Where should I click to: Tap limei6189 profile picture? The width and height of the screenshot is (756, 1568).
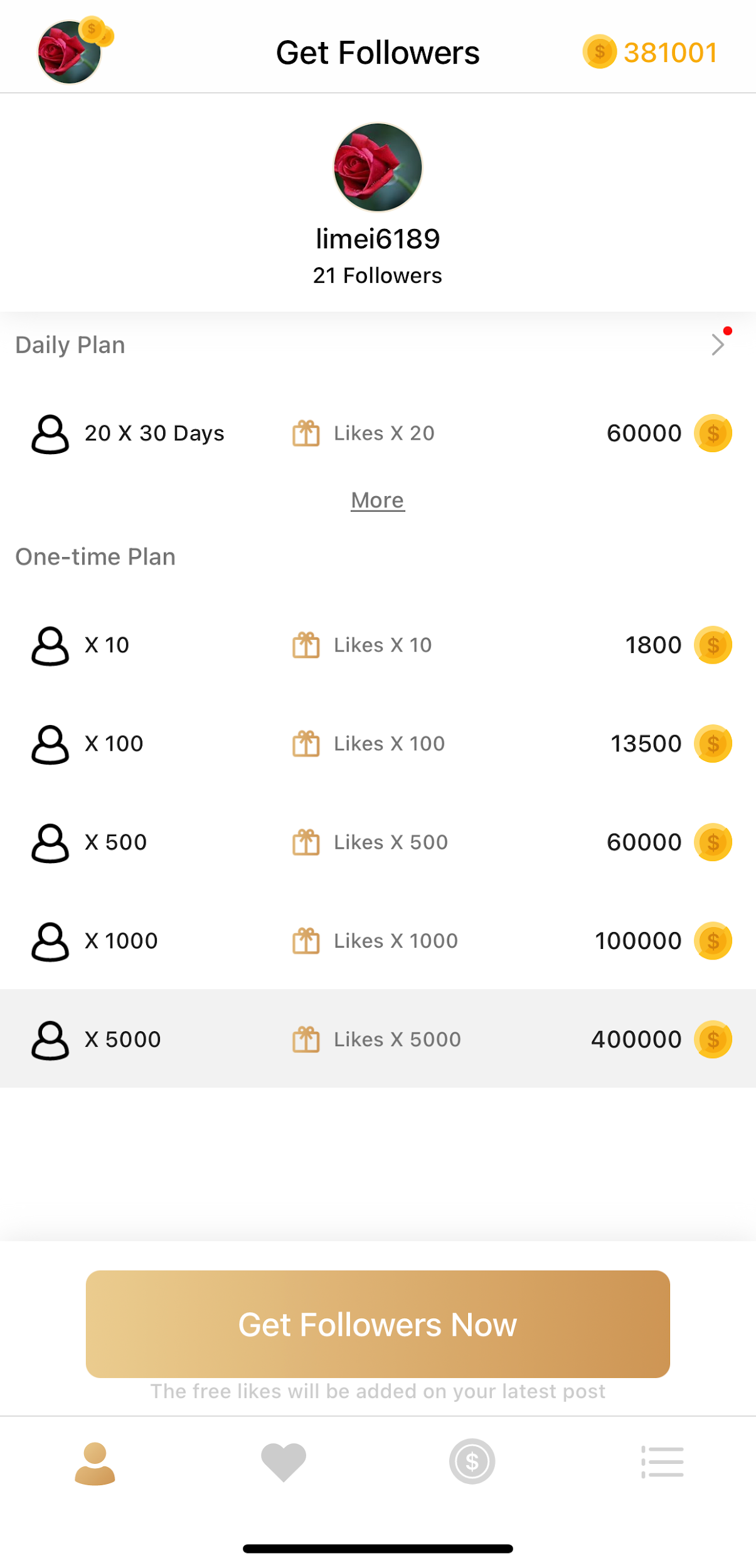[x=378, y=167]
